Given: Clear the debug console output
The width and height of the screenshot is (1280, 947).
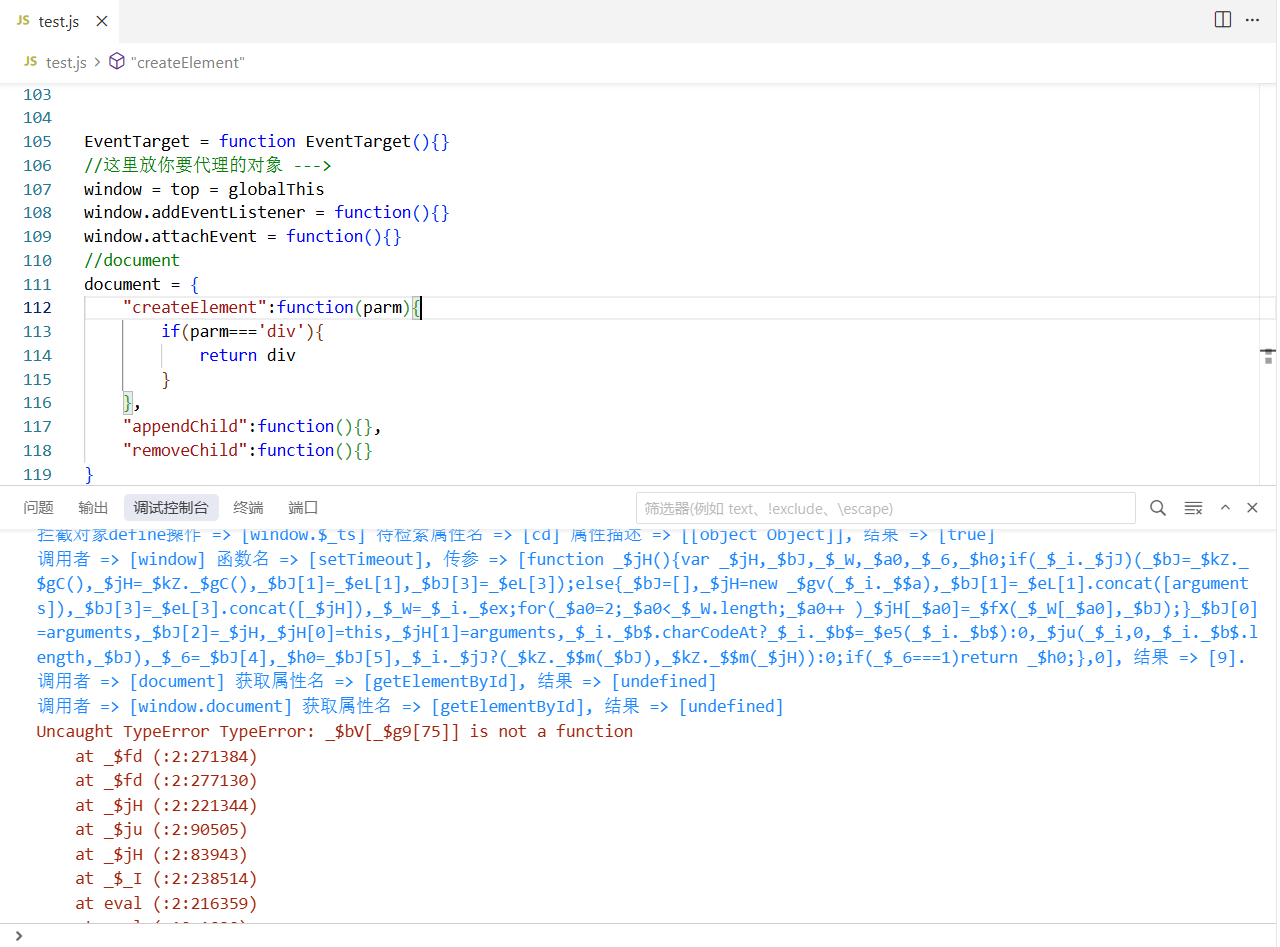Looking at the screenshot, I should coord(1193,508).
